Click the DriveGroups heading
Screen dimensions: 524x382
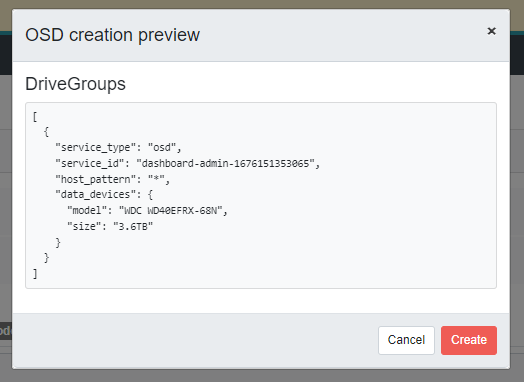(x=76, y=84)
